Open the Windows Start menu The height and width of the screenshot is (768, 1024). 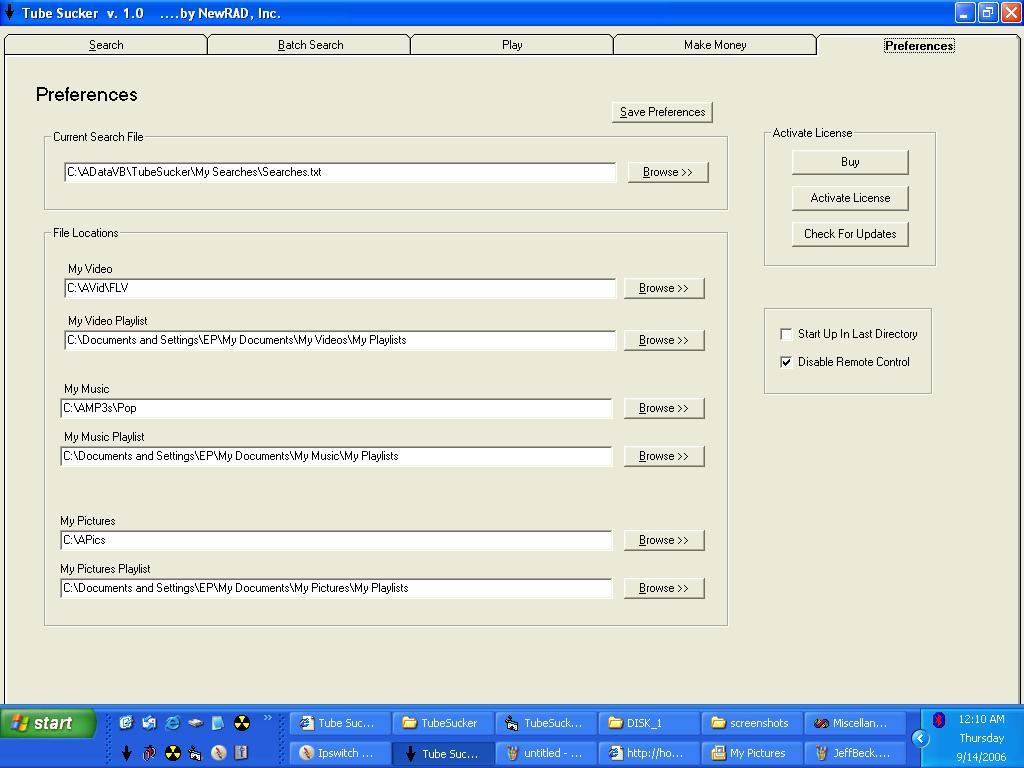[48, 723]
